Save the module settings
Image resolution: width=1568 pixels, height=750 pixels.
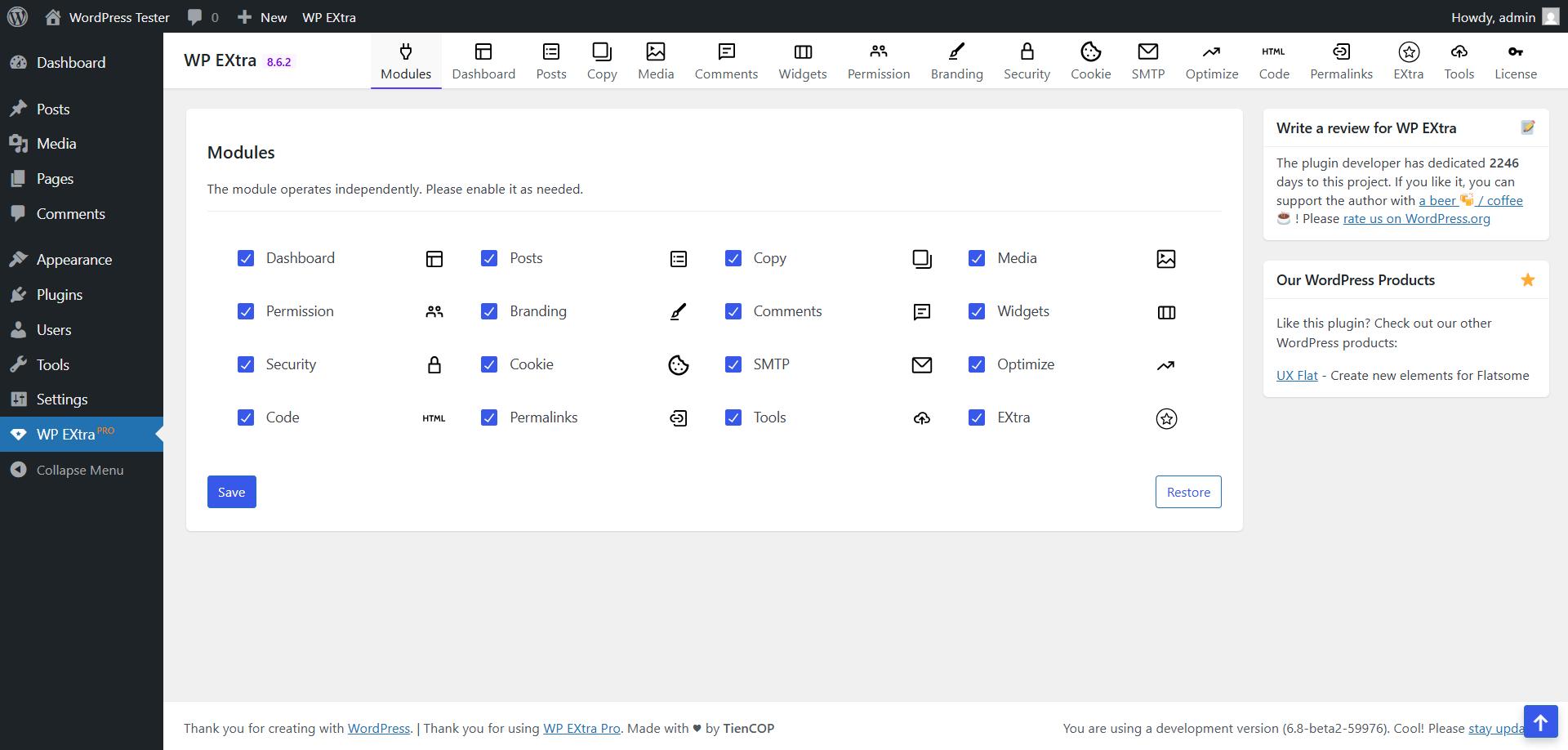231,492
